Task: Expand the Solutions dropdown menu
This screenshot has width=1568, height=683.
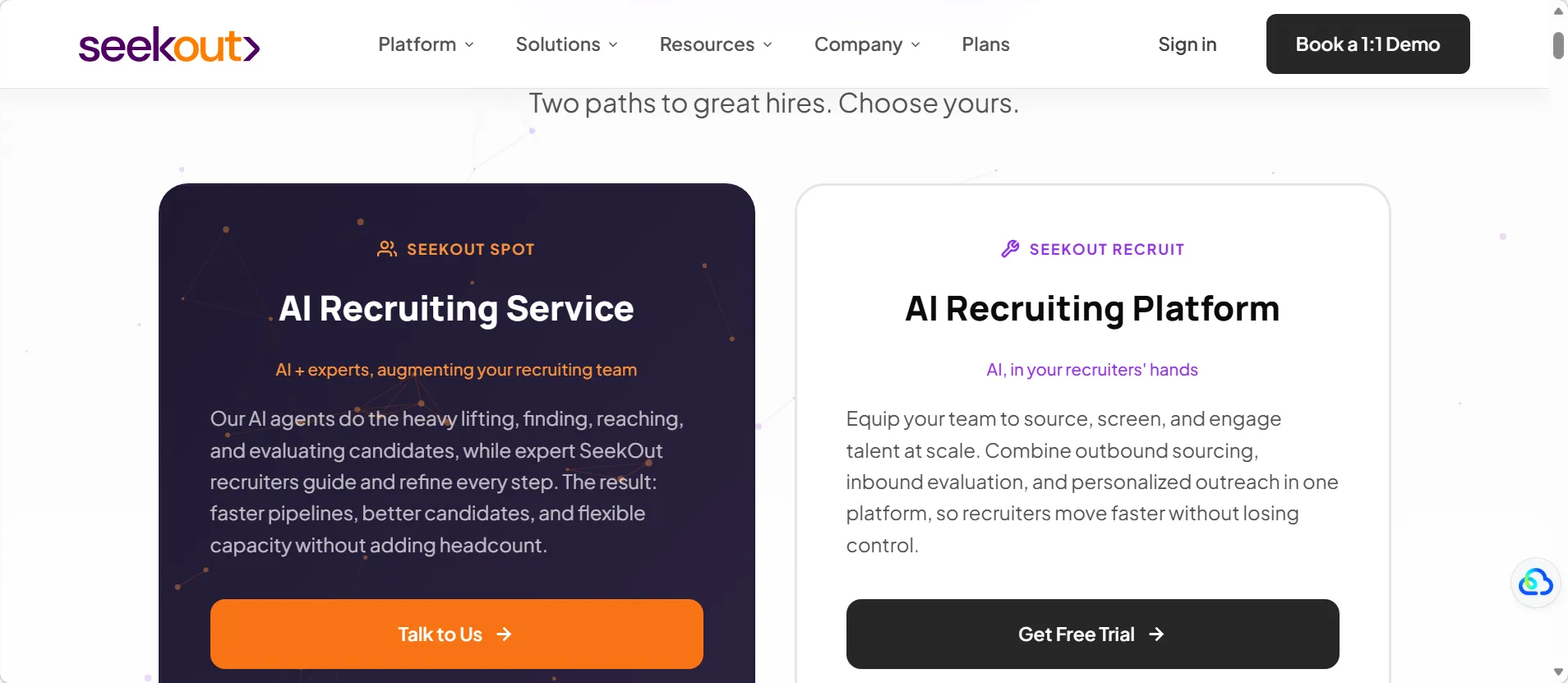Action: click(566, 44)
